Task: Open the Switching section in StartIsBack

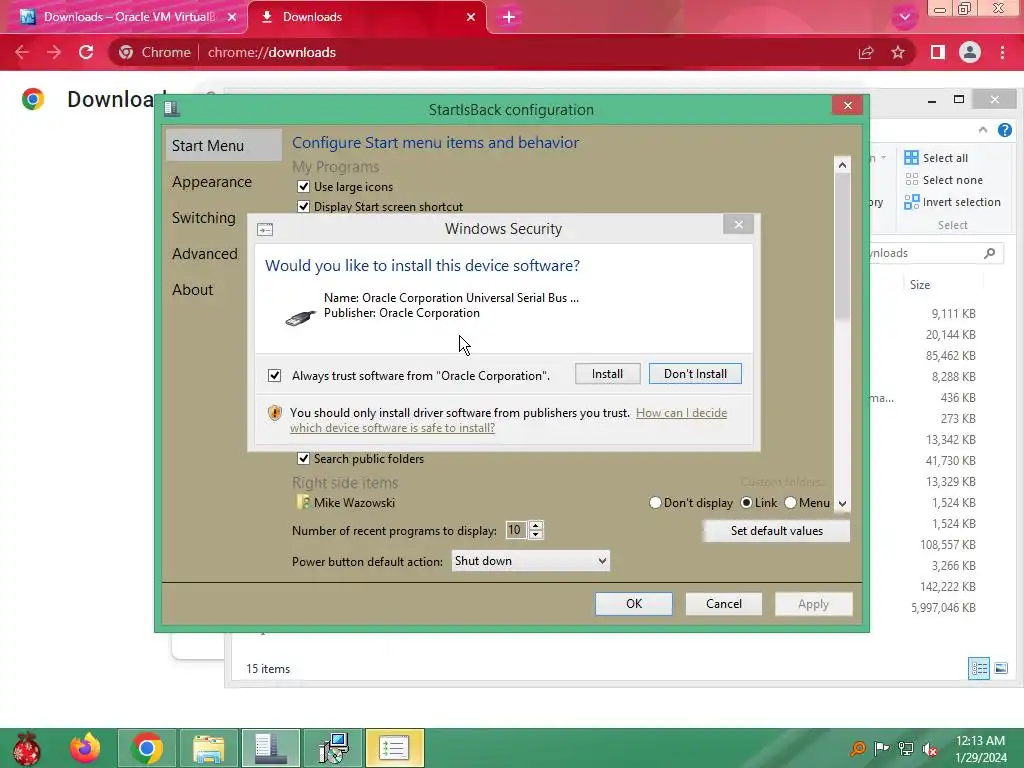Action: (204, 217)
